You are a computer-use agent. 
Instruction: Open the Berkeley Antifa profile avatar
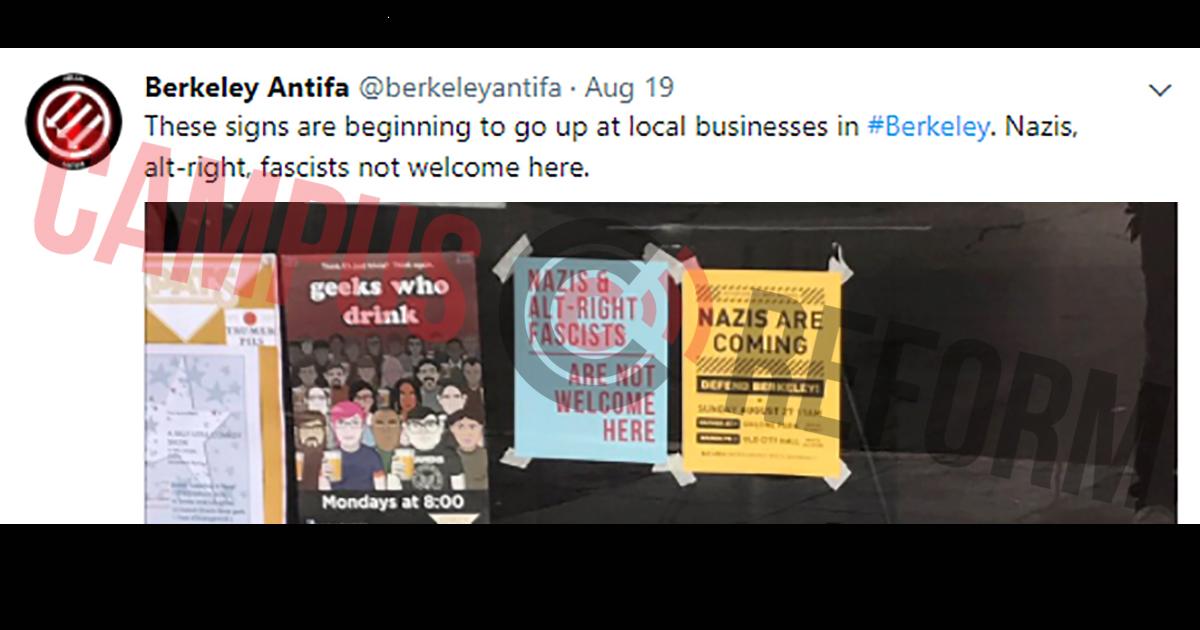74,122
